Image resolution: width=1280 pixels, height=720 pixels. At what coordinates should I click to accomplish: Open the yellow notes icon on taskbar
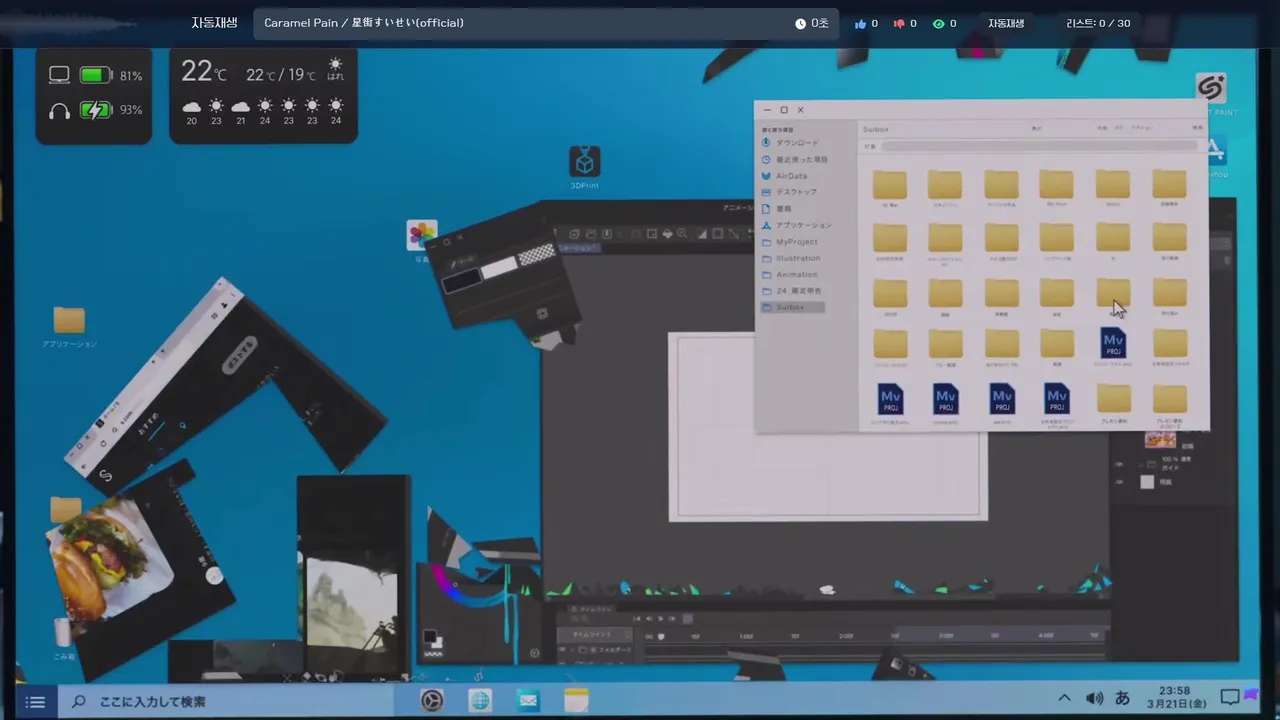click(576, 701)
